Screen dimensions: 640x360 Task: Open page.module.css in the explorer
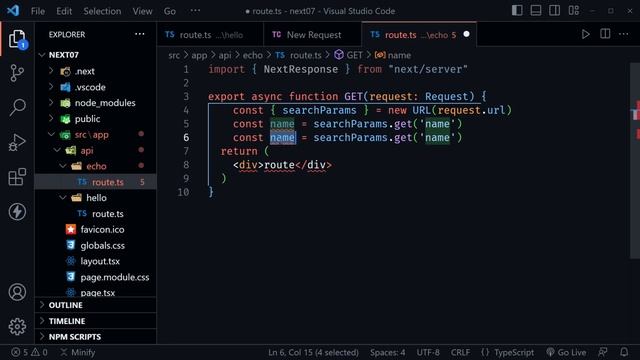96,277
